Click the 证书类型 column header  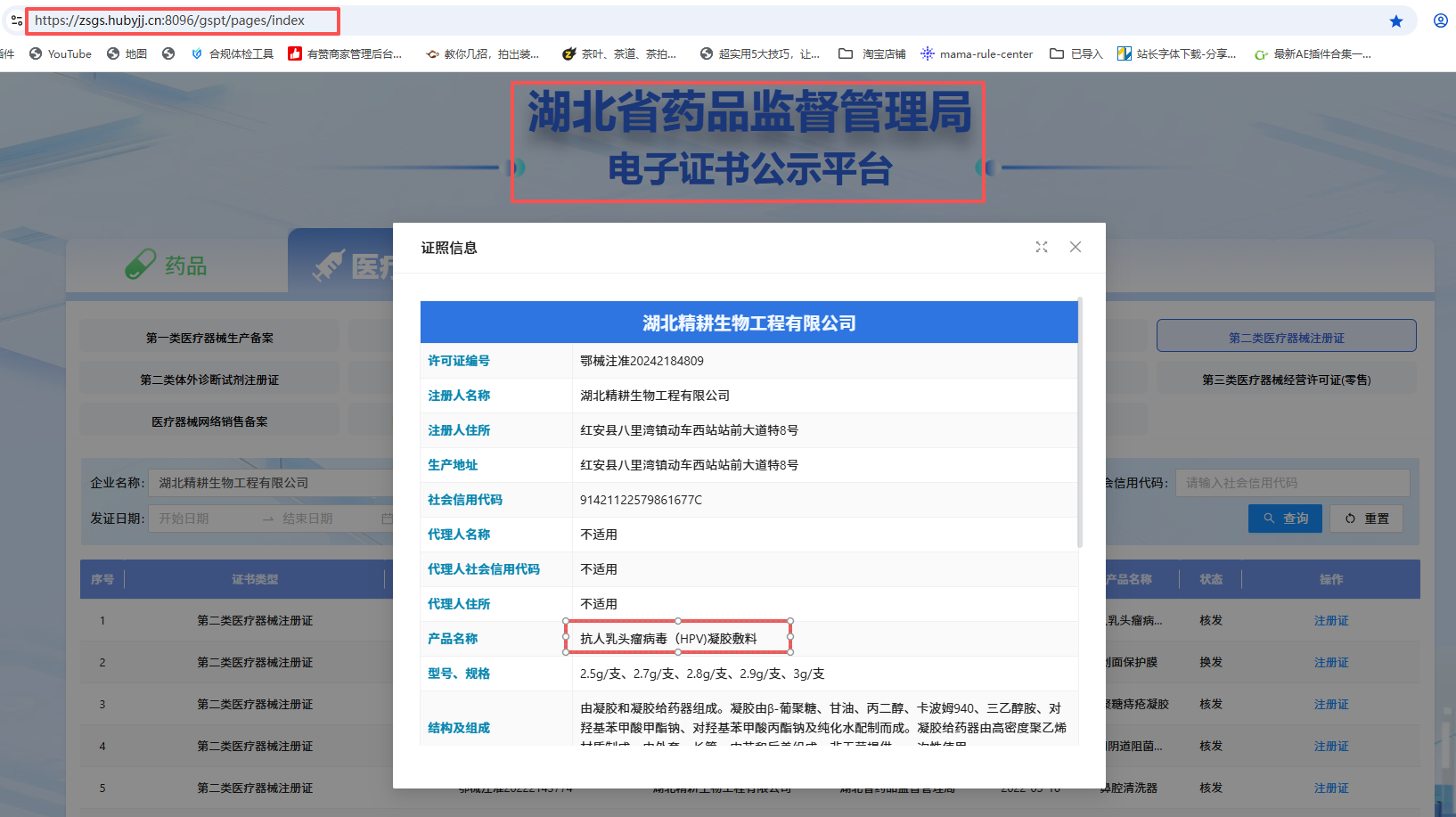click(x=255, y=579)
